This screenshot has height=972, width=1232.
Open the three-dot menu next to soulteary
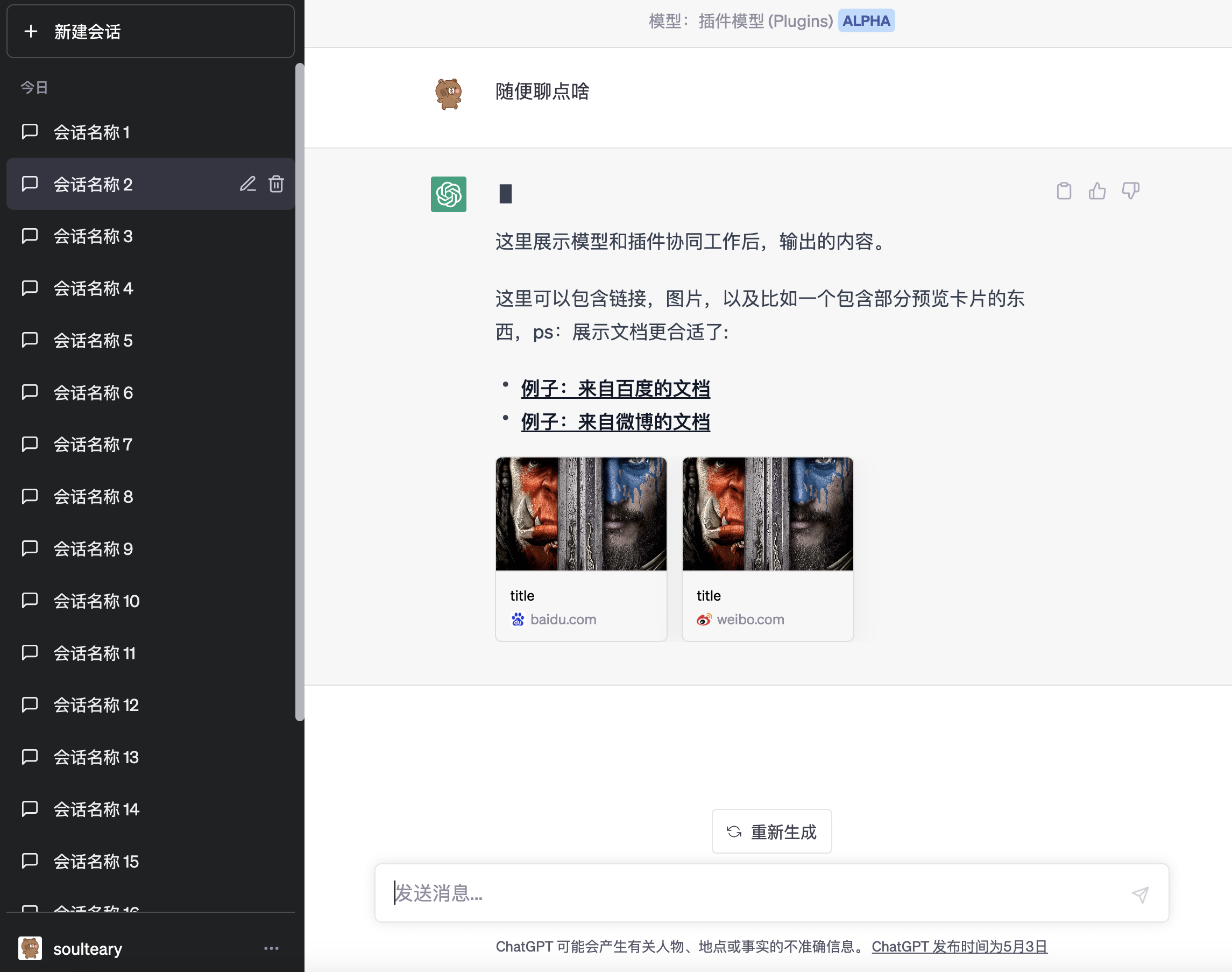click(271, 948)
